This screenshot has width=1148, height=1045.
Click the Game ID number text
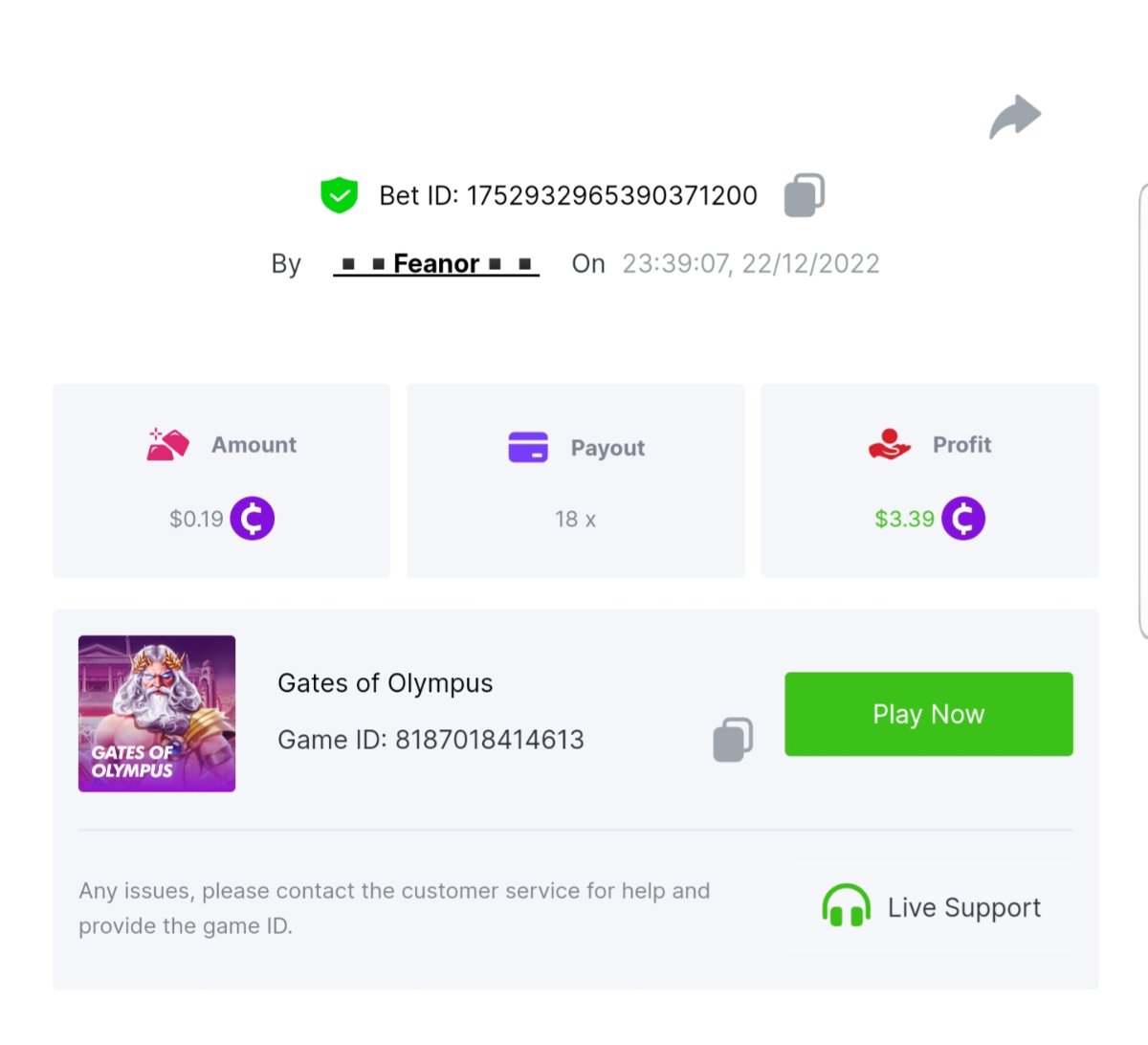coord(489,740)
